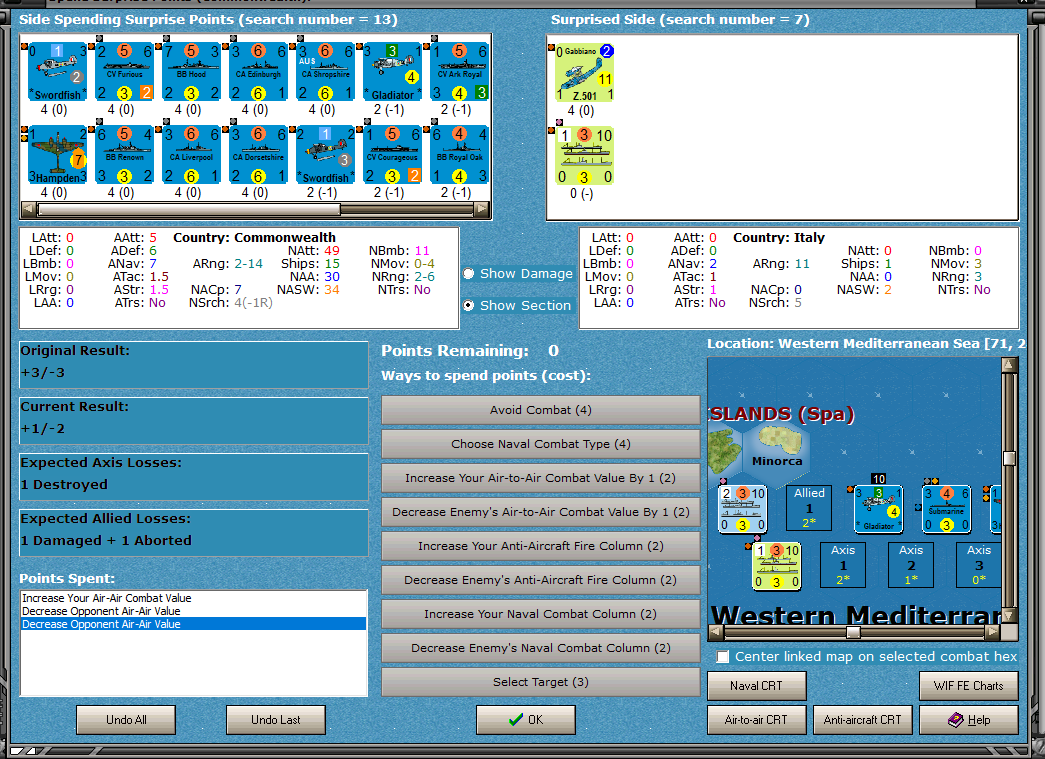This screenshot has height=759, width=1045.
Task: Select the Italian ship counter under Z.501
Action: click(x=584, y=156)
